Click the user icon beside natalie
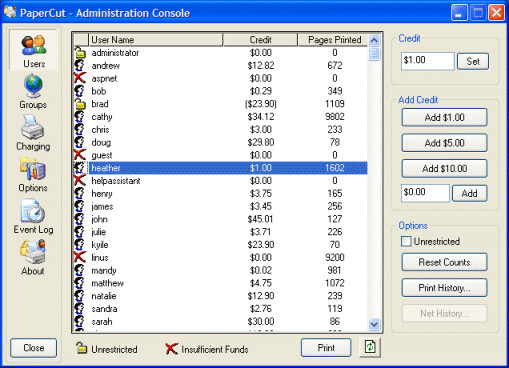This screenshot has height=368, width=509. click(x=79, y=296)
